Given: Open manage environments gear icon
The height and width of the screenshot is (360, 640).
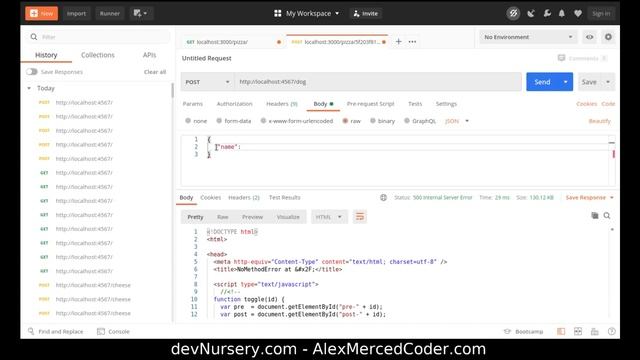Looking at the screenshot, I should [608, 37].
